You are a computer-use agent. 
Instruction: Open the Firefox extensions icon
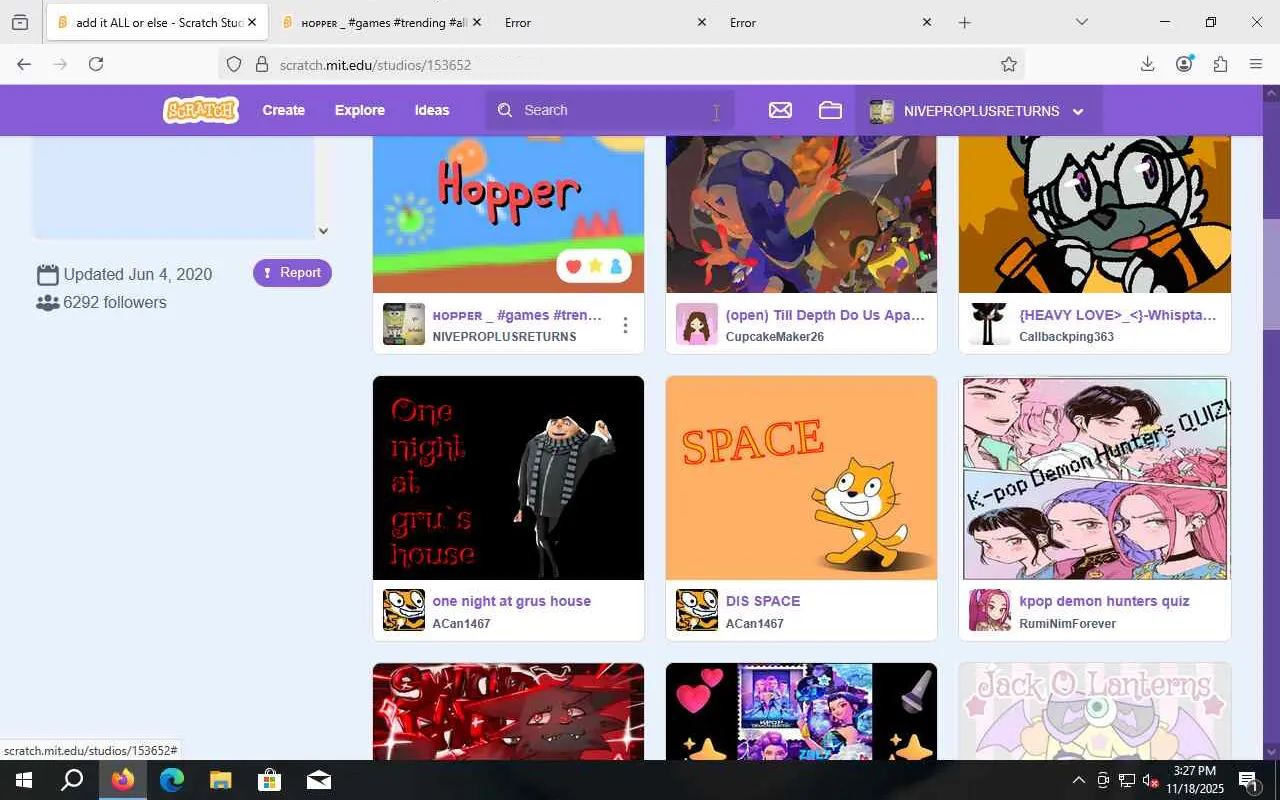(x=1220, y=64)
